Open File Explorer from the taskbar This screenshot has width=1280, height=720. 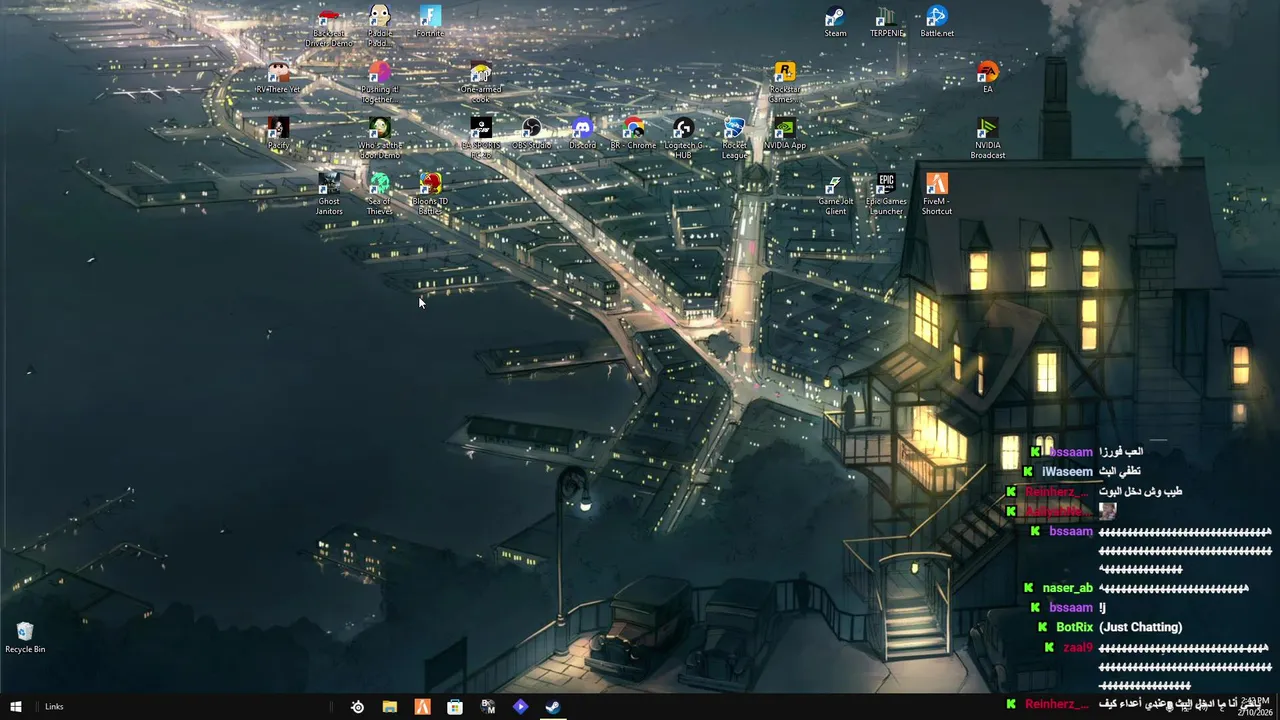pyautogui.click(x=390, y=707)
